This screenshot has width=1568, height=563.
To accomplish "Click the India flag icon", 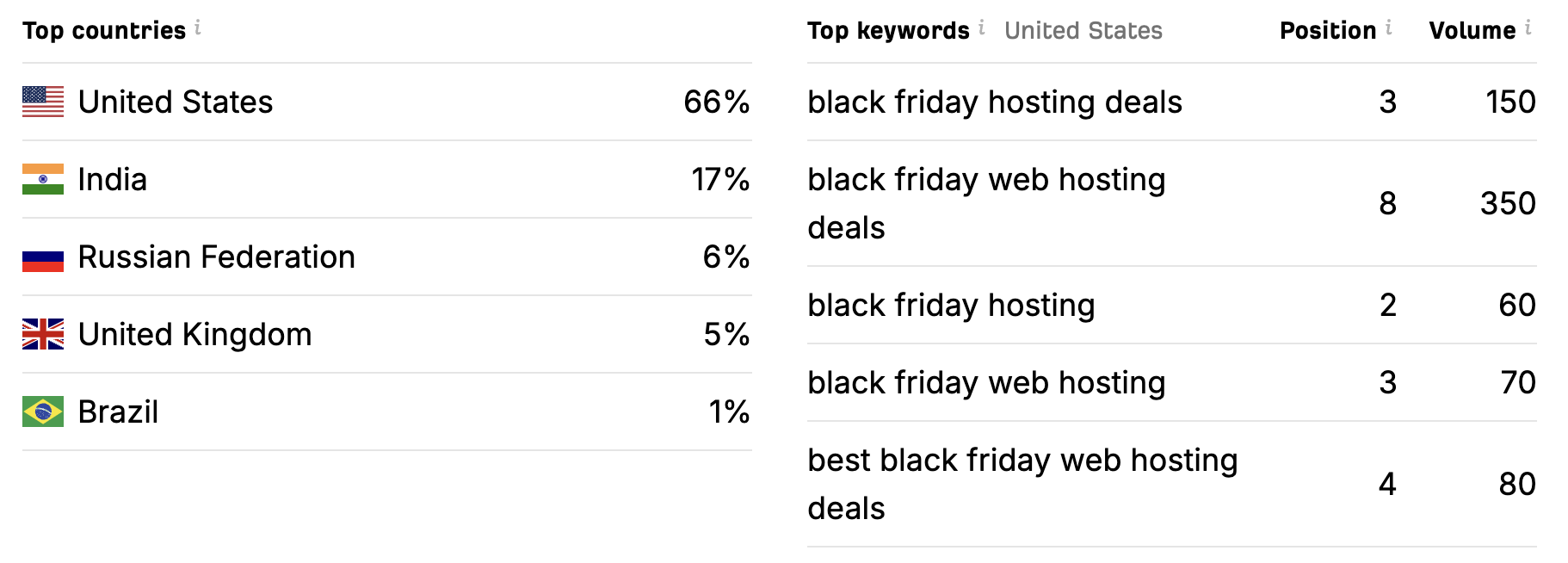I will [43, 179].
